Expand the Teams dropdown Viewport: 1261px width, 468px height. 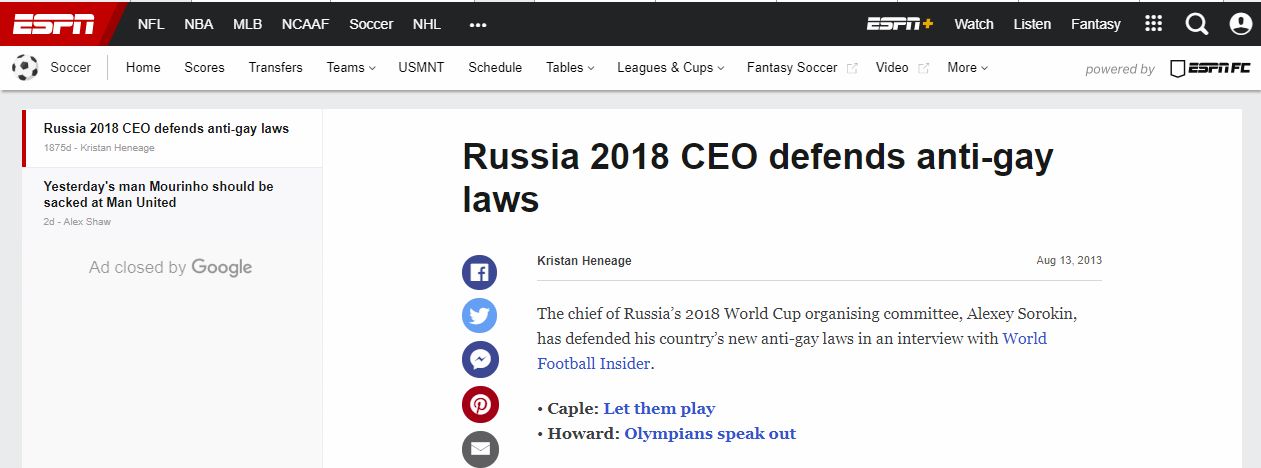(351, 68)
